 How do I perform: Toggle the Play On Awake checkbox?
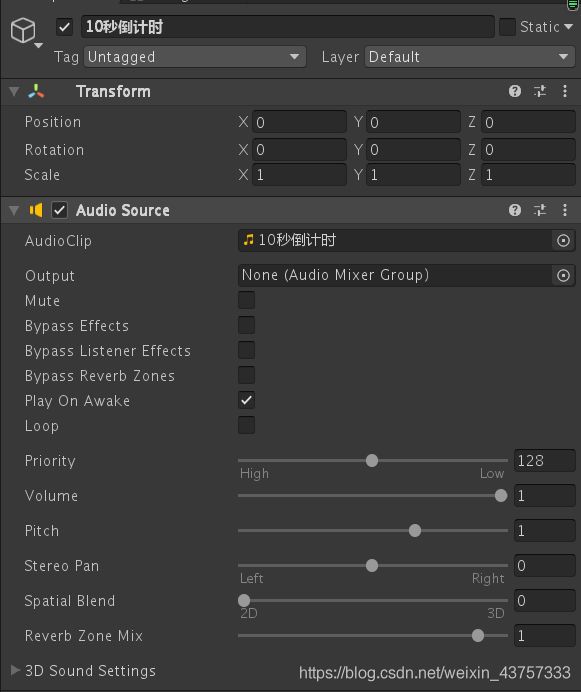(246, 400)
